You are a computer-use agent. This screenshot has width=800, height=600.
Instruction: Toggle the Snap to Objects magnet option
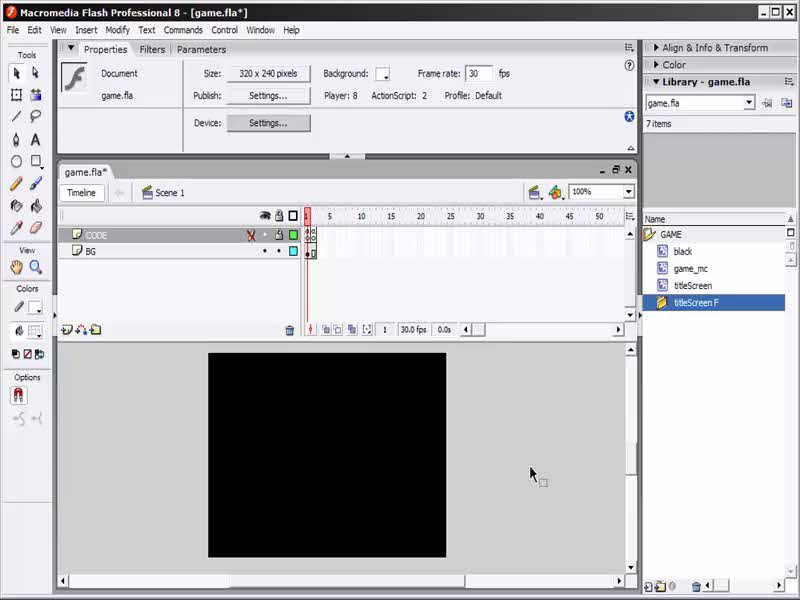[18, 396]
